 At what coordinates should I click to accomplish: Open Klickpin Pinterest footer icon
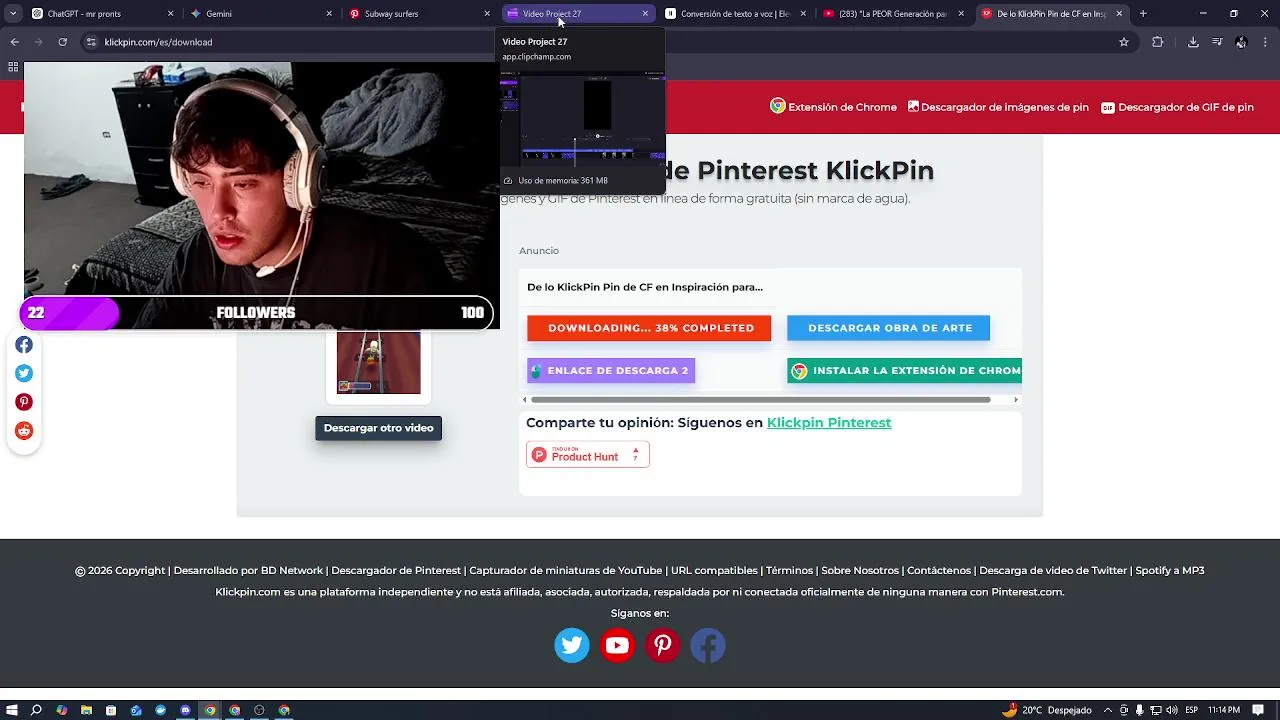click(662, 645)
